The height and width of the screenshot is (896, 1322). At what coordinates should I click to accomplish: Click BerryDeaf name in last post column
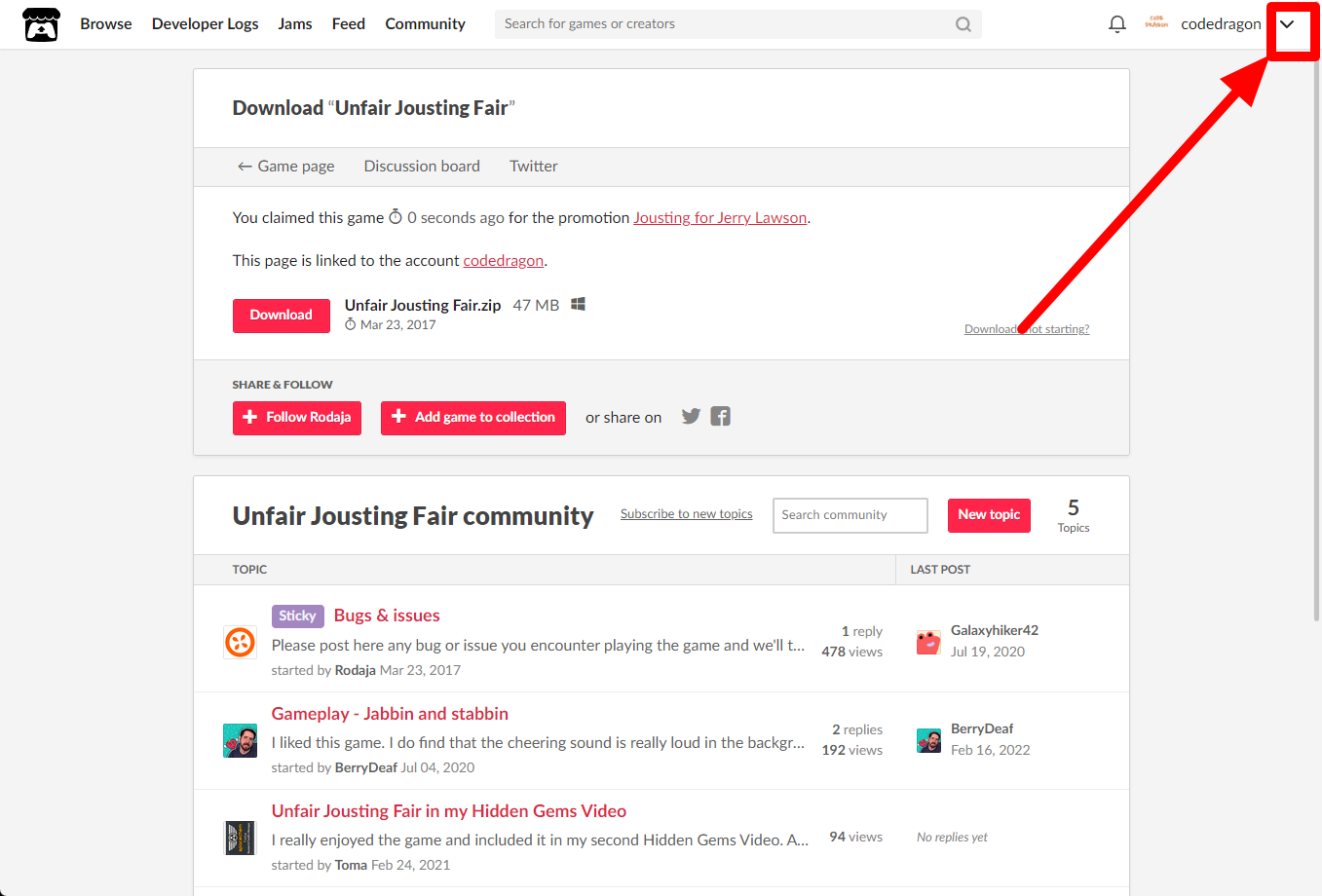tap(982, 728)
